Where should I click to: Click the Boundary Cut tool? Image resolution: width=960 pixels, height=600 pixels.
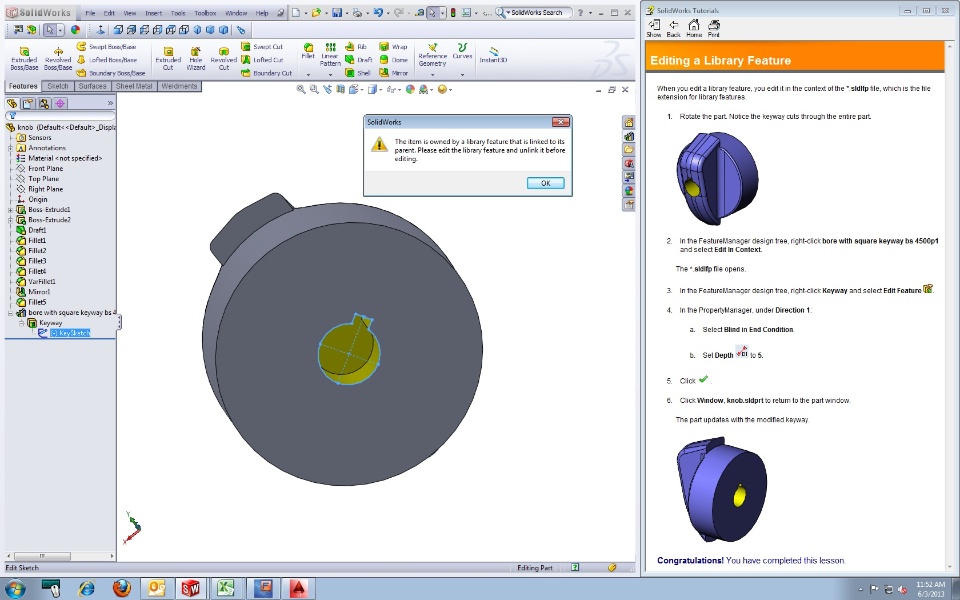pos(266,73)
